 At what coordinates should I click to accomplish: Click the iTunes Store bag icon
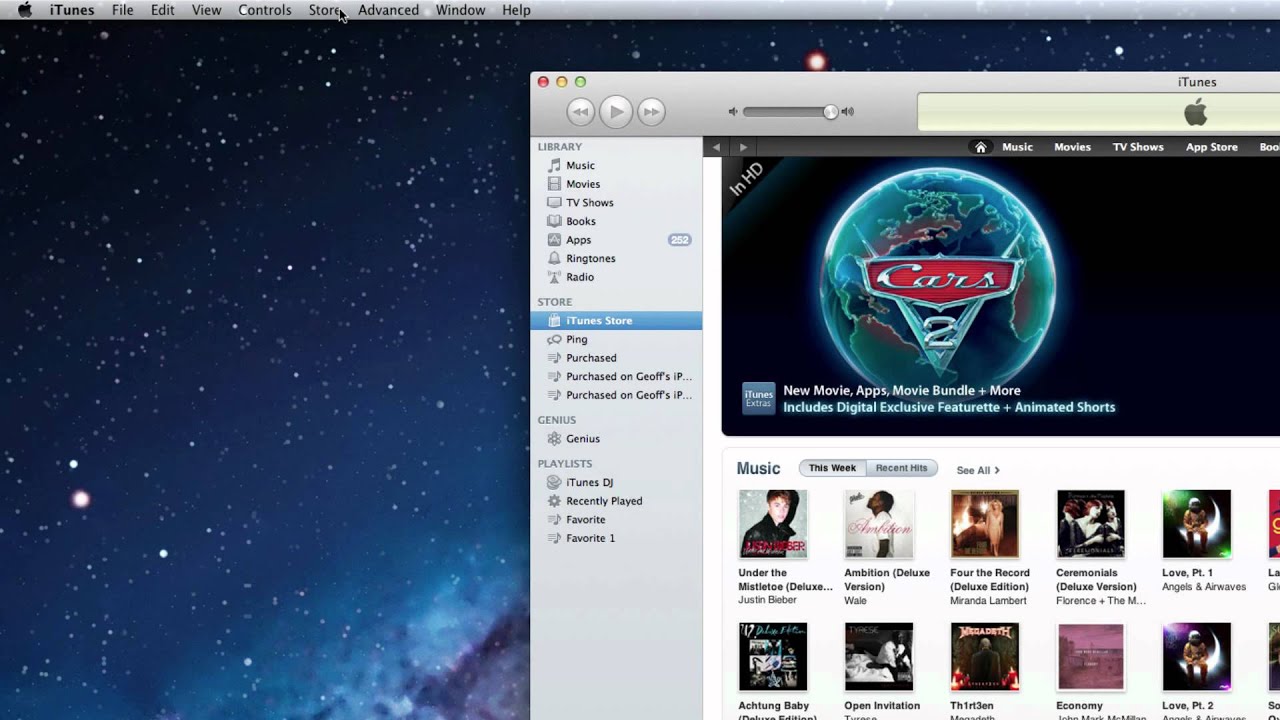[x=554, y=321]
